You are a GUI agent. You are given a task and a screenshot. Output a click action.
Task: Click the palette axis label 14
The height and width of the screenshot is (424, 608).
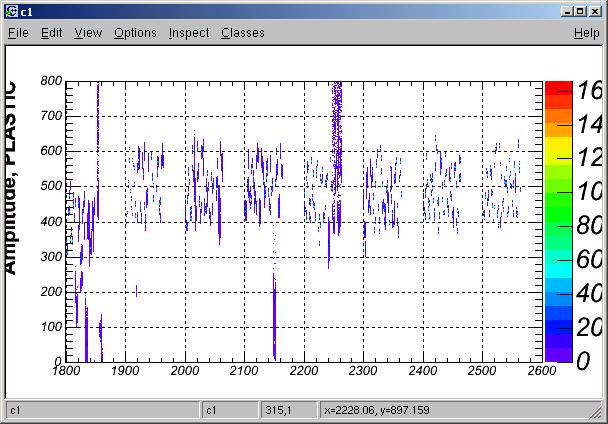(x=590, y=125)
